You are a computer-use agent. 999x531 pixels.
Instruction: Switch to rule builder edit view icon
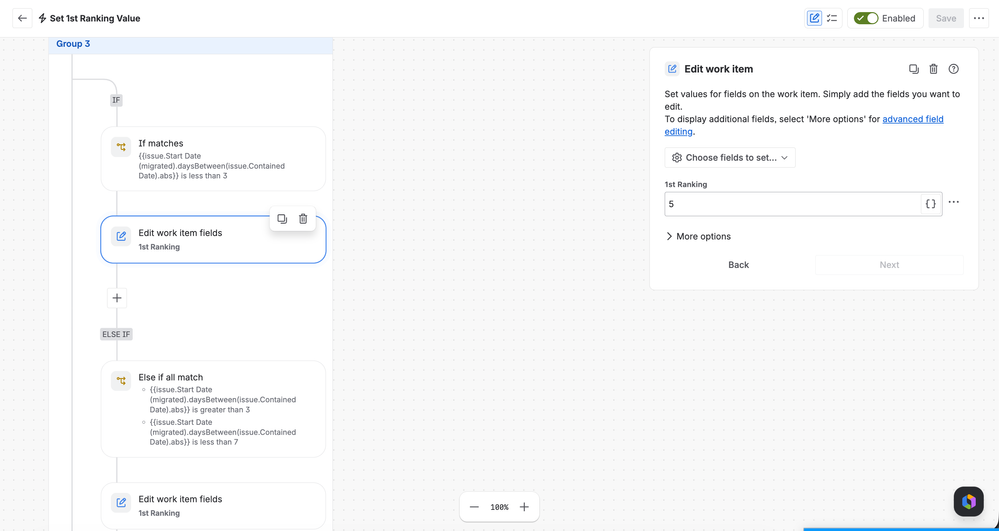coord(814,18)
